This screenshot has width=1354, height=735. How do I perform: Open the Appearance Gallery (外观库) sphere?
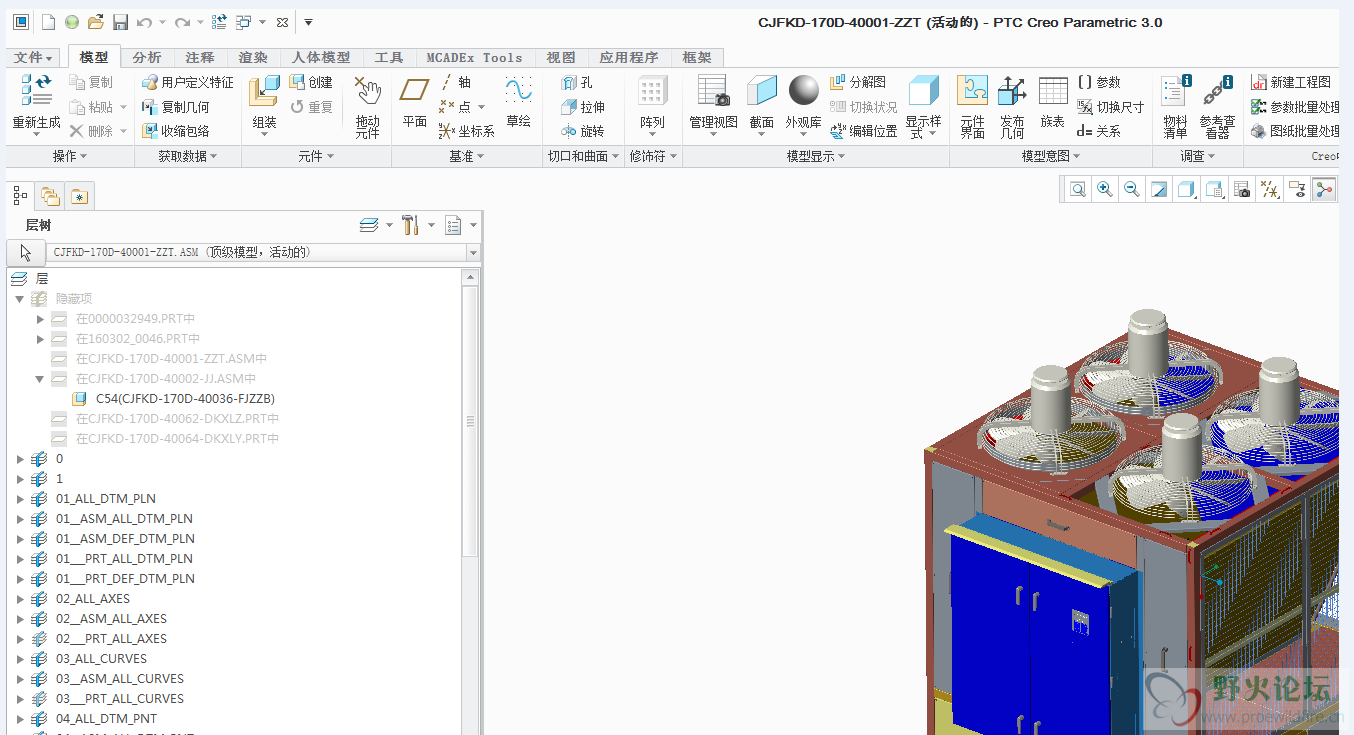point(803,90)
